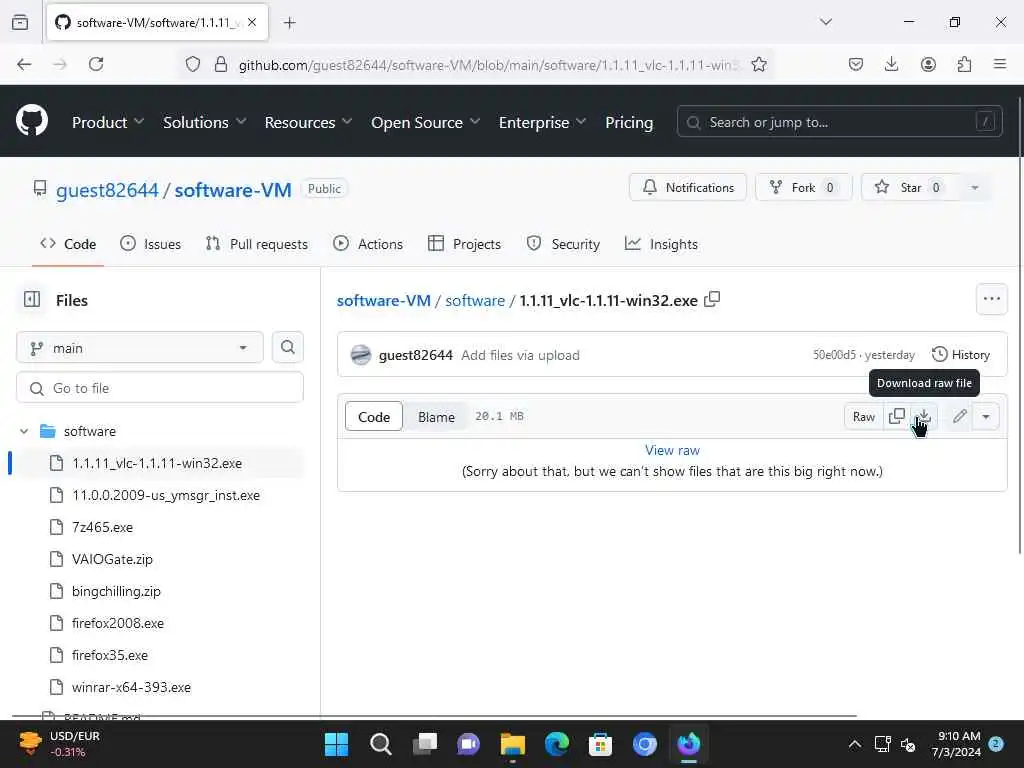This screenshot has height=768, width=1024.
Task: Click the padlock site information icon
Action: click(221, 64)
